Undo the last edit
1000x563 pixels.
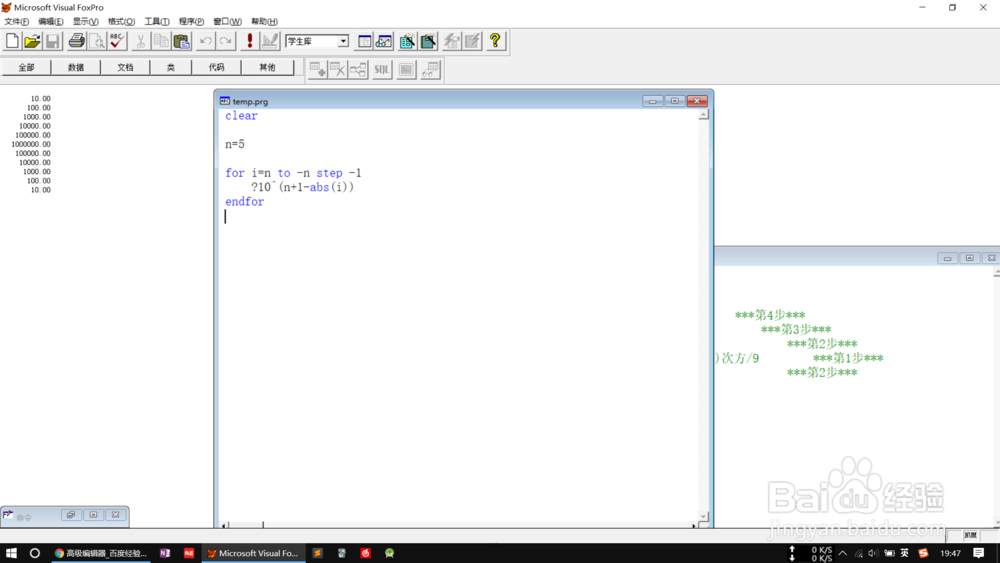point(205,41)
